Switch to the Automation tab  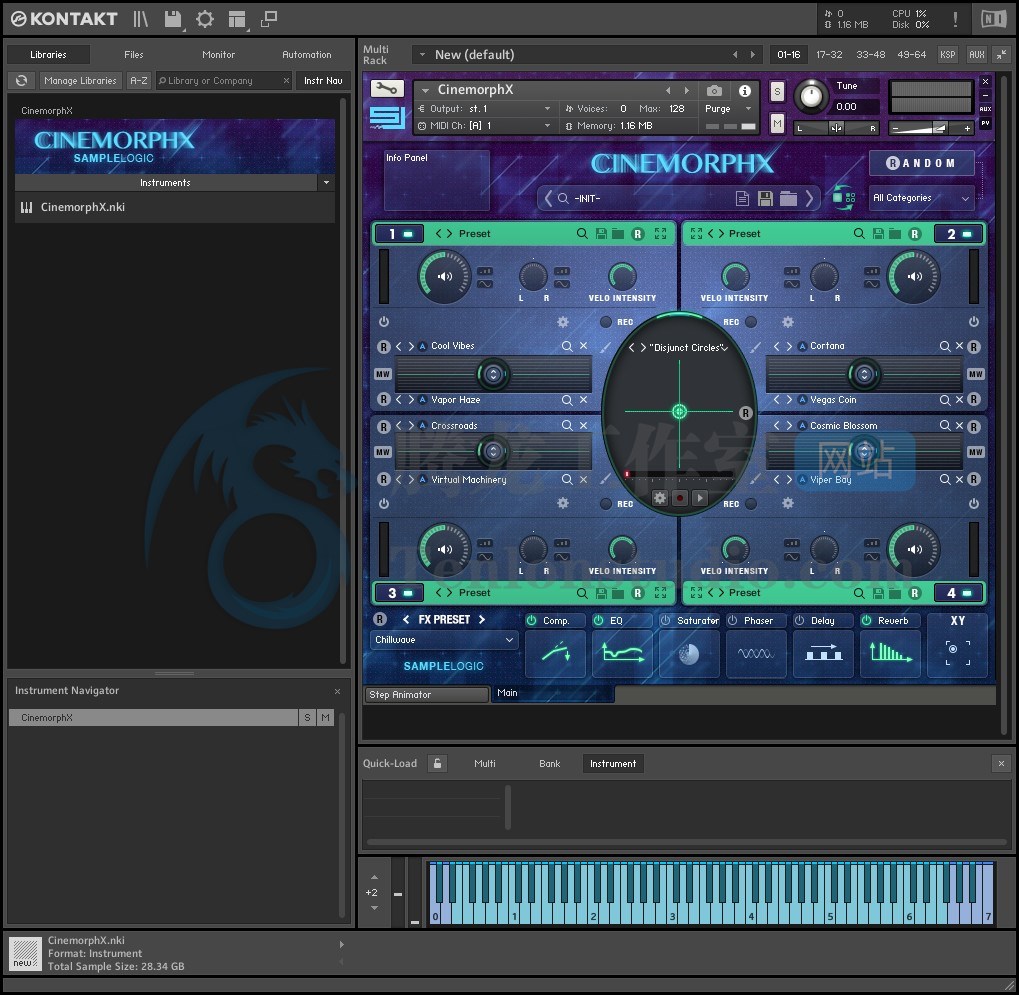[x=307, y=55]
